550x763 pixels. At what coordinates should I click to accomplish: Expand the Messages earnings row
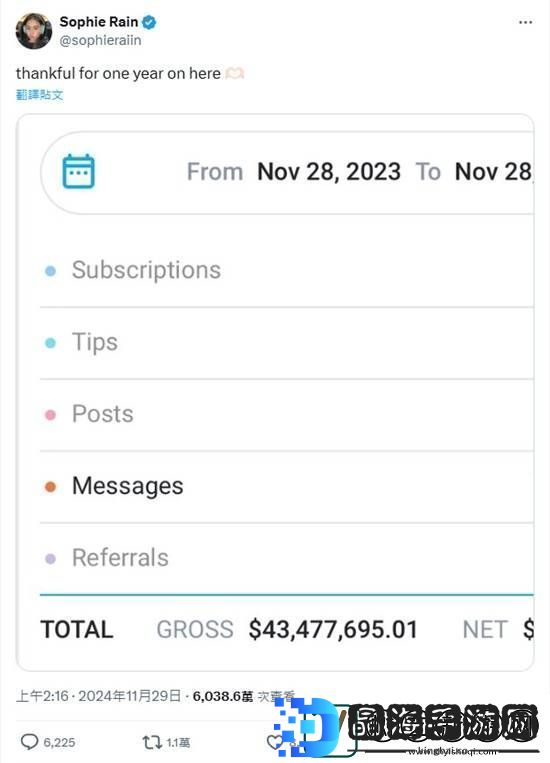click(x=287, y=486)
